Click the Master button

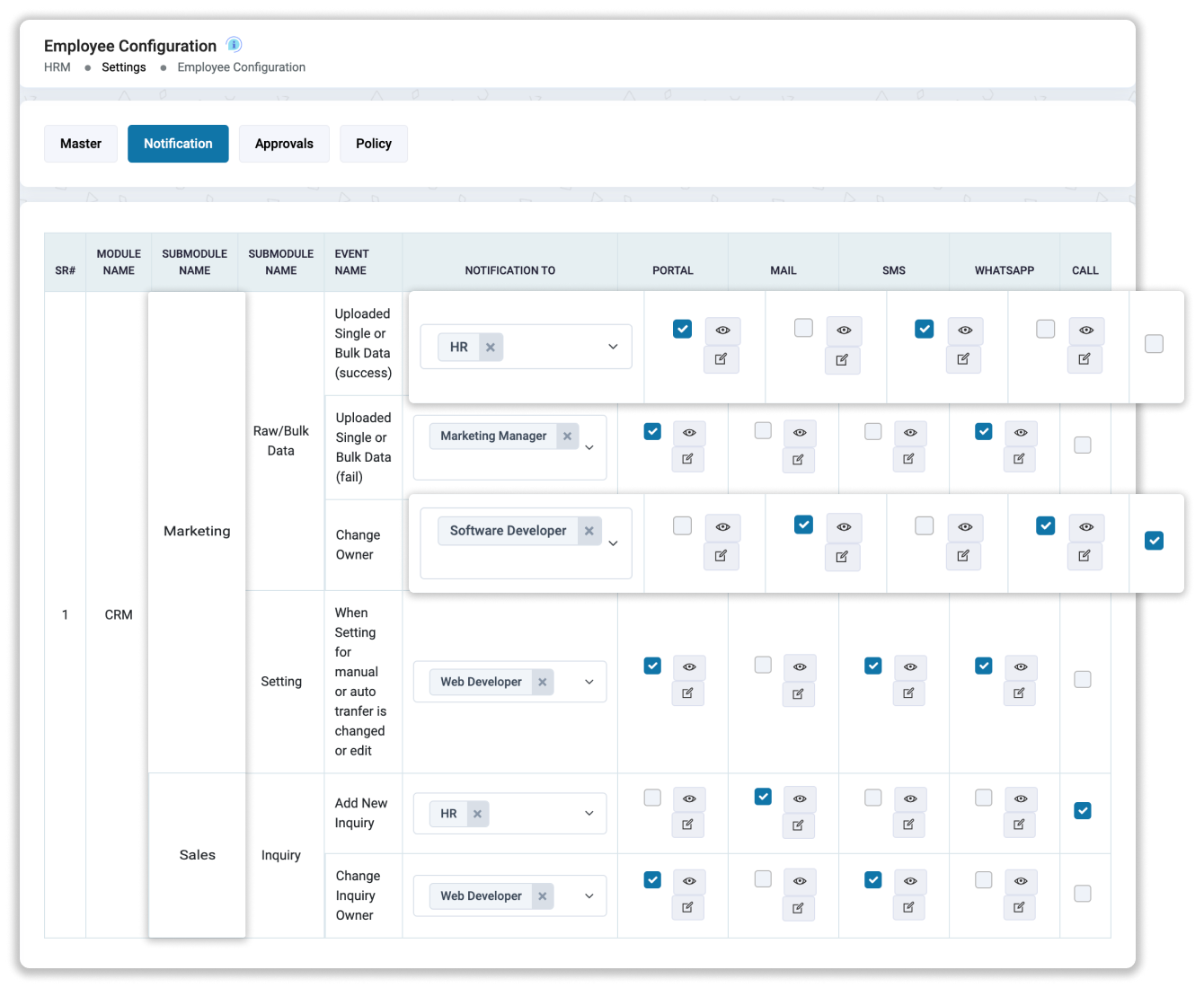tap(81, 143)
